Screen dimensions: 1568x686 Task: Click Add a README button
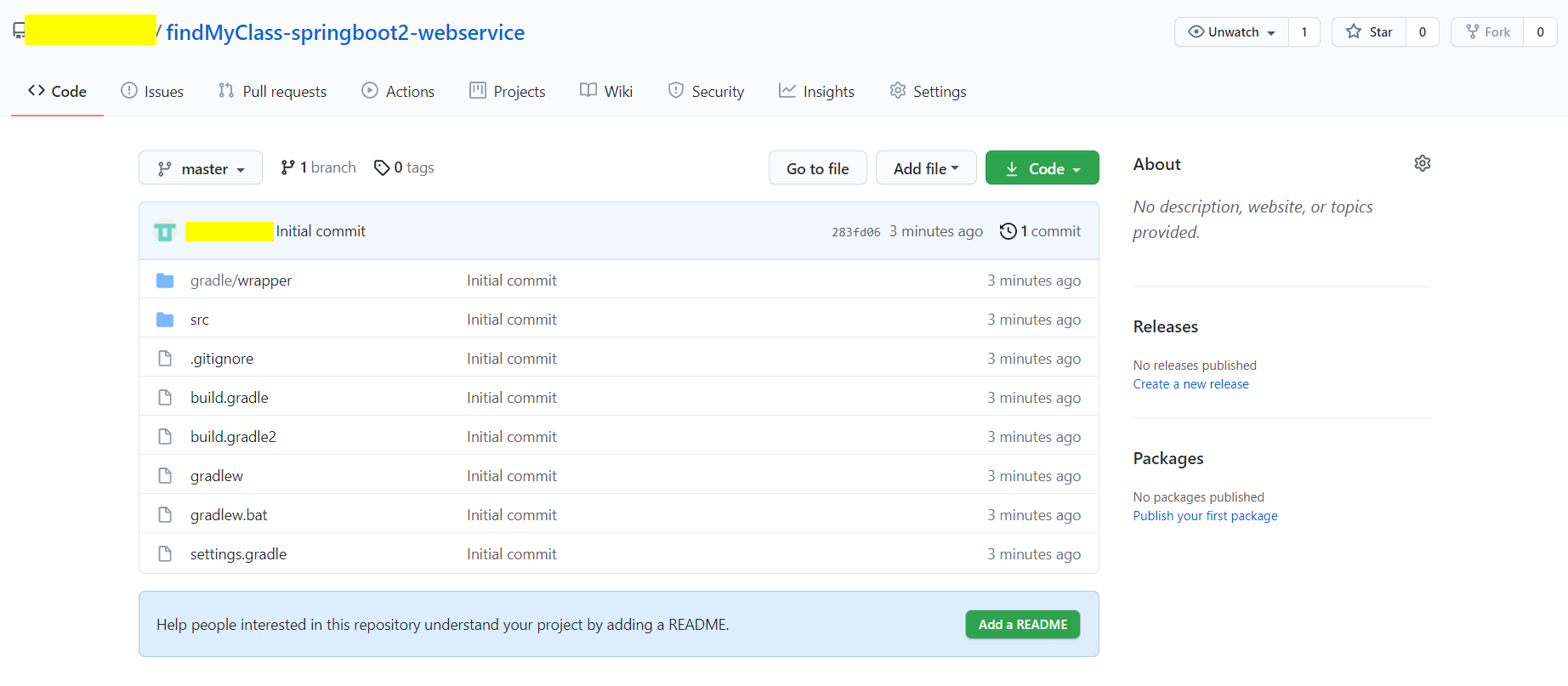(x=1023, y=624)
